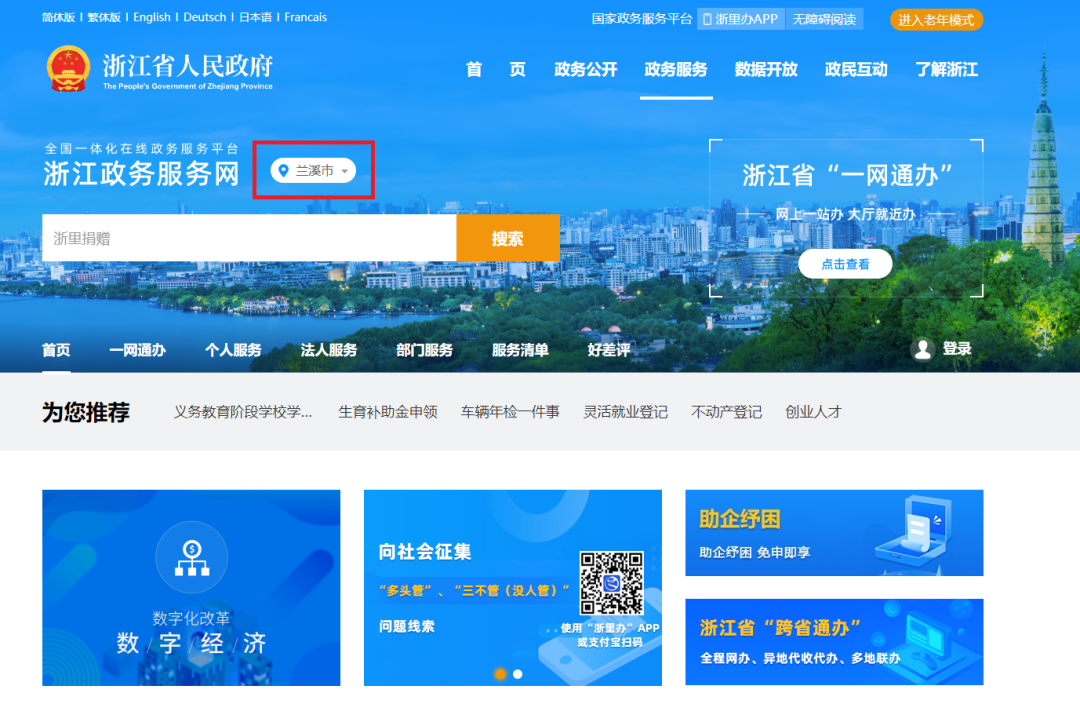Click the 浙江省"一网通办" heading
The height and width of the screenshot is (704, 1080).
pyautogui.click(x=847, y=176)
